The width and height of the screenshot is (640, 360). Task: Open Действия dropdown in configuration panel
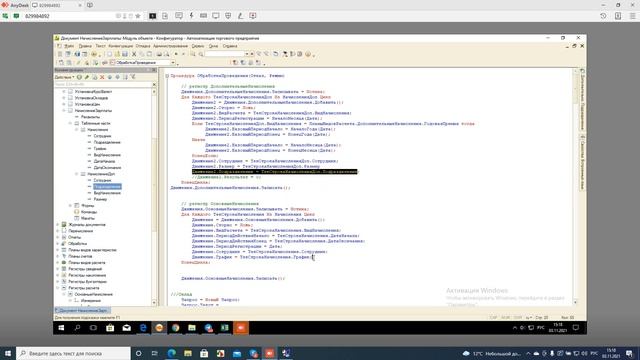tap(65, 77)
